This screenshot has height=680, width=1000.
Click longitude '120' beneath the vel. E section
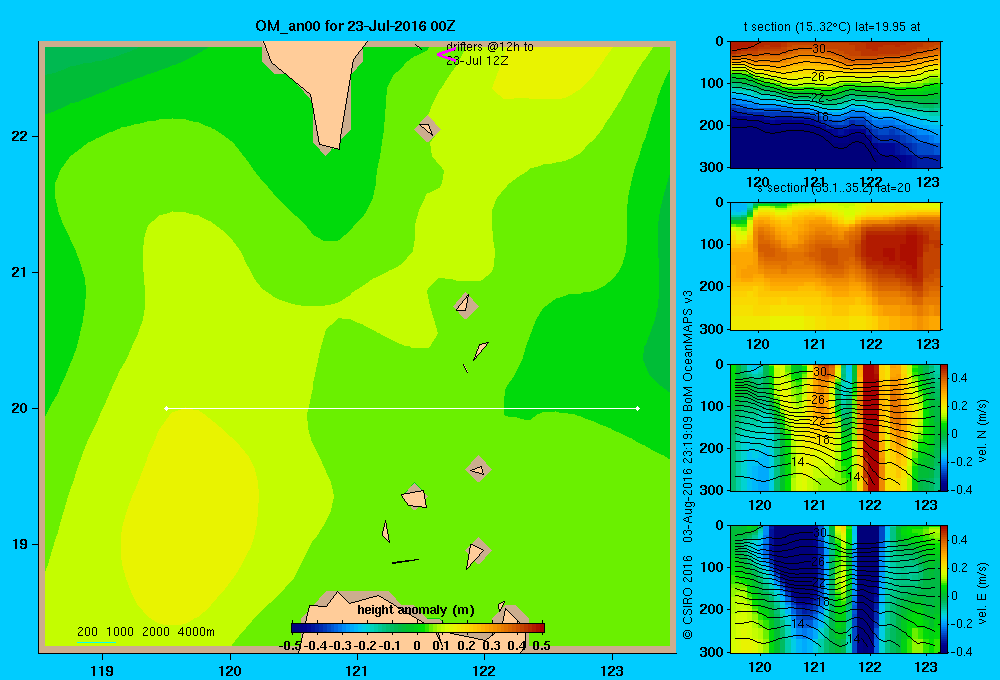point(759,667)
